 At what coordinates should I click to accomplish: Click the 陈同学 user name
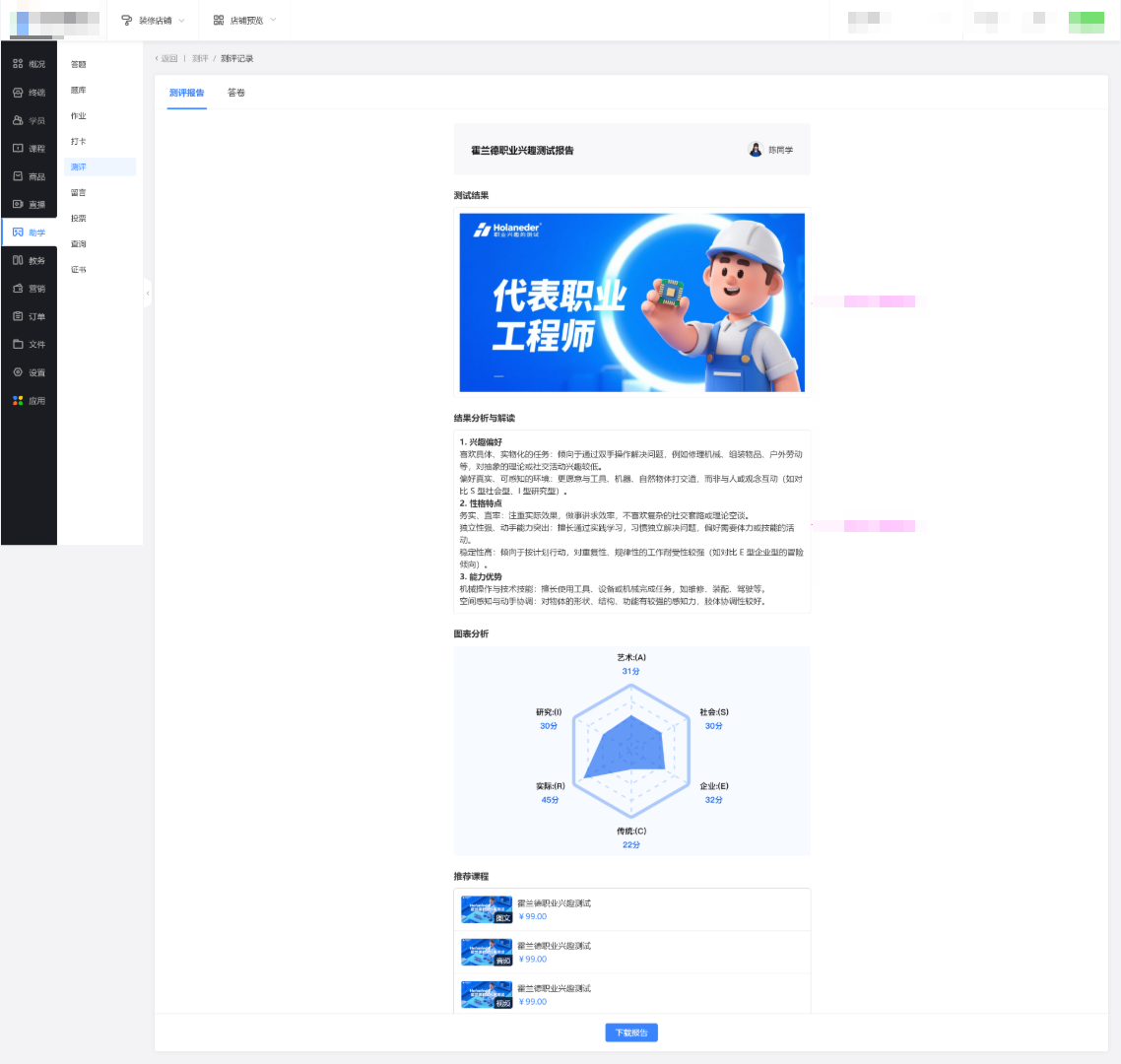point(781,150)
